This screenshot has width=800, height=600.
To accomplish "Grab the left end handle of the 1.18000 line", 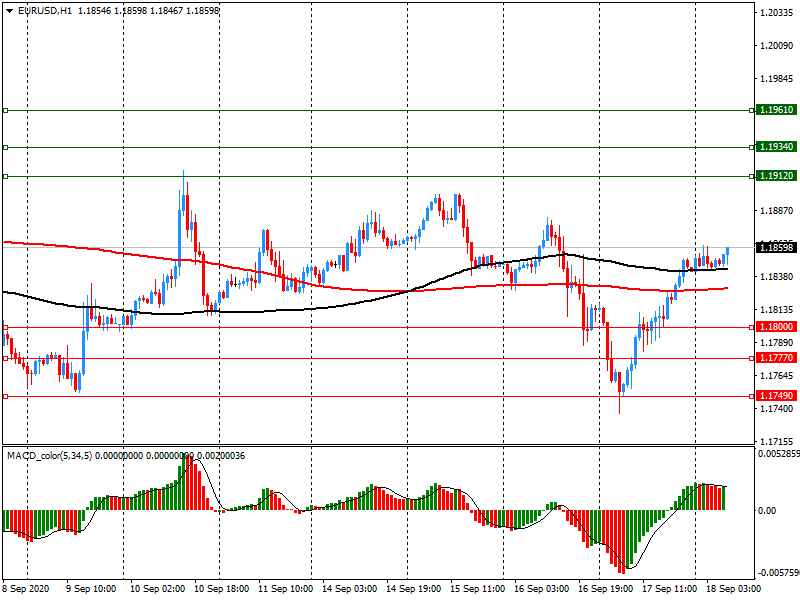I will click(6, 328).
